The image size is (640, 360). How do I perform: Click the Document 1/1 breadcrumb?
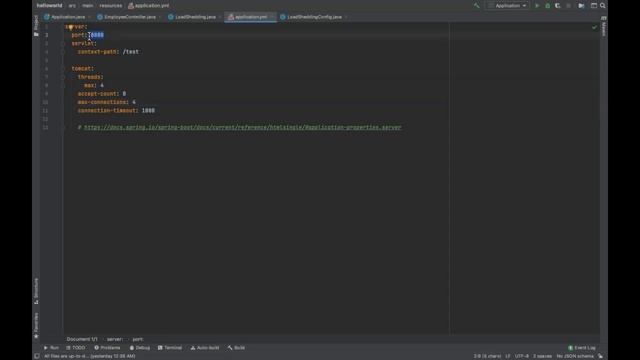(x=82, y=339)
